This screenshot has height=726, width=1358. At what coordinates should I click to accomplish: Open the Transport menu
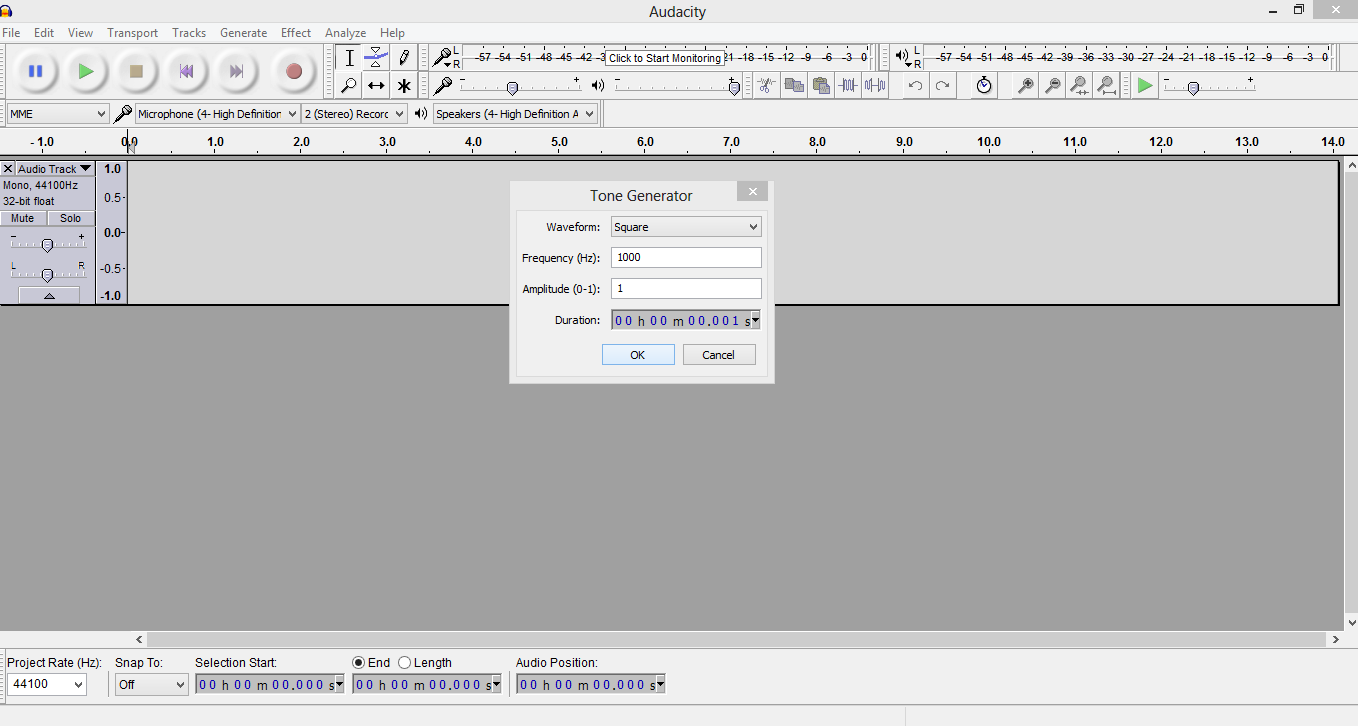133,33
